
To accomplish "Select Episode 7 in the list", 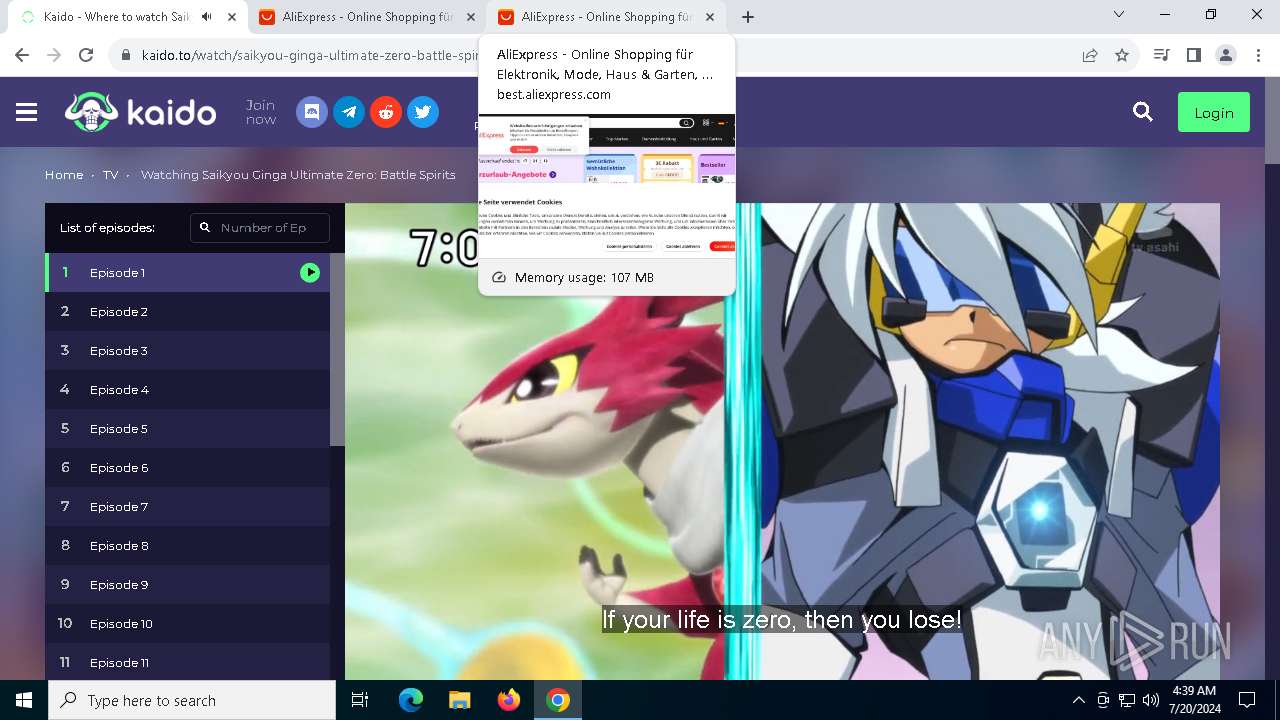I will coord(187,506).
